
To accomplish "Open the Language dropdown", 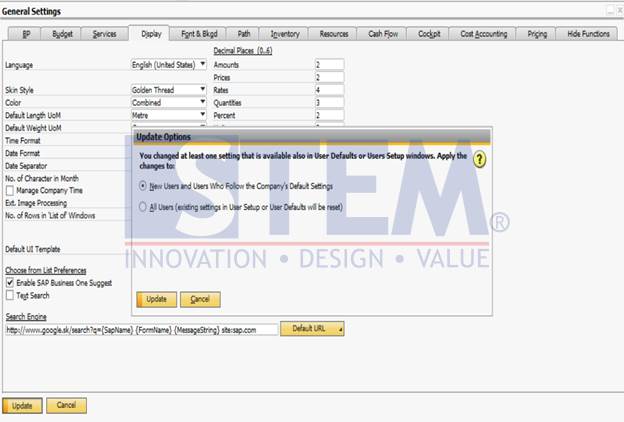I will (x=169, y=64).
